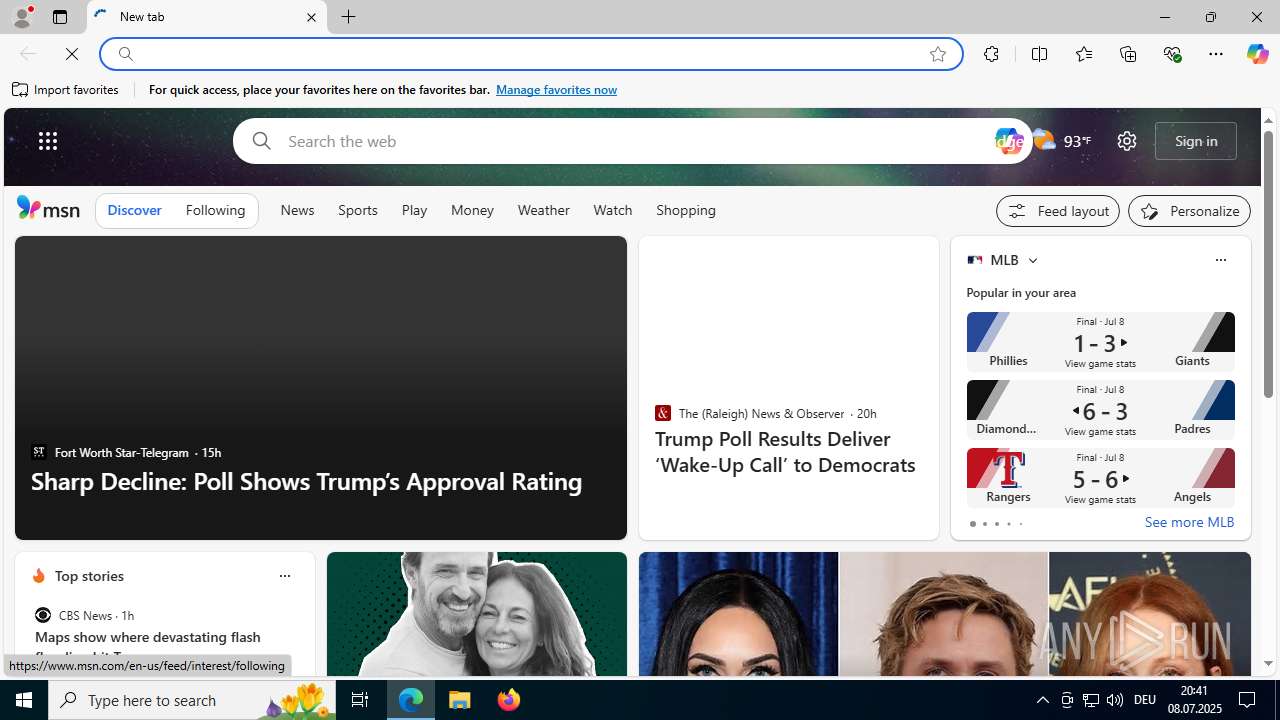Screen dimensions: 1280x720
Task: Open the Weather section
Action: coord(543,210)
